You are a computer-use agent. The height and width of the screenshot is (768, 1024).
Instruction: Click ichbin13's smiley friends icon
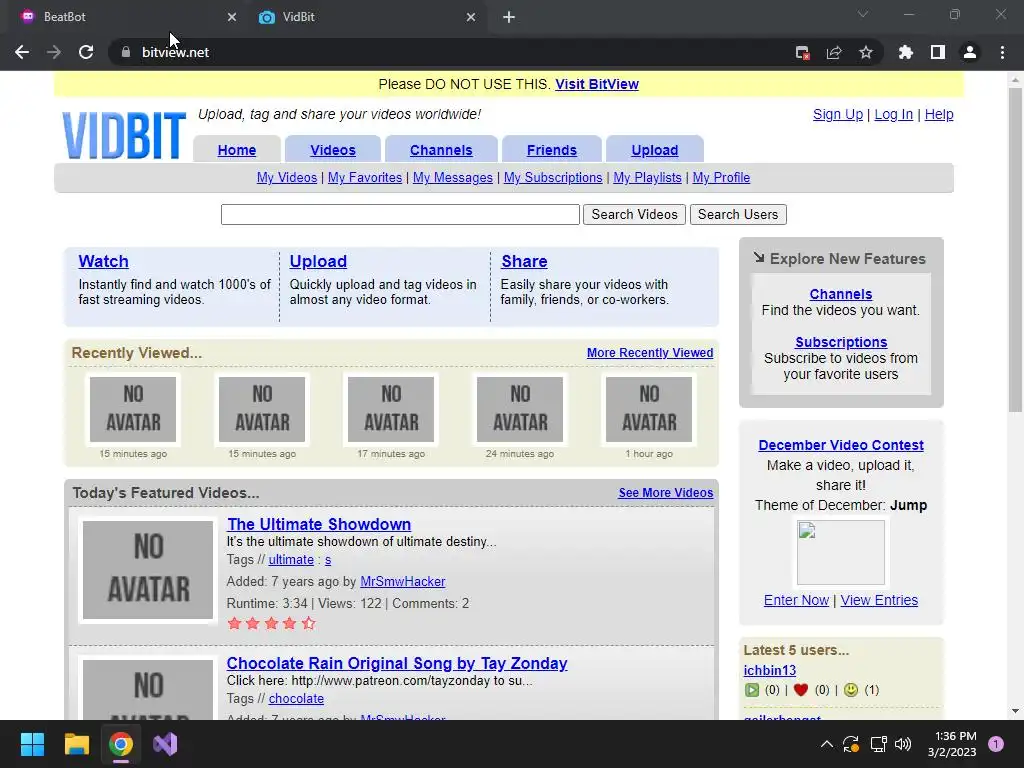(x=850, y=690)
